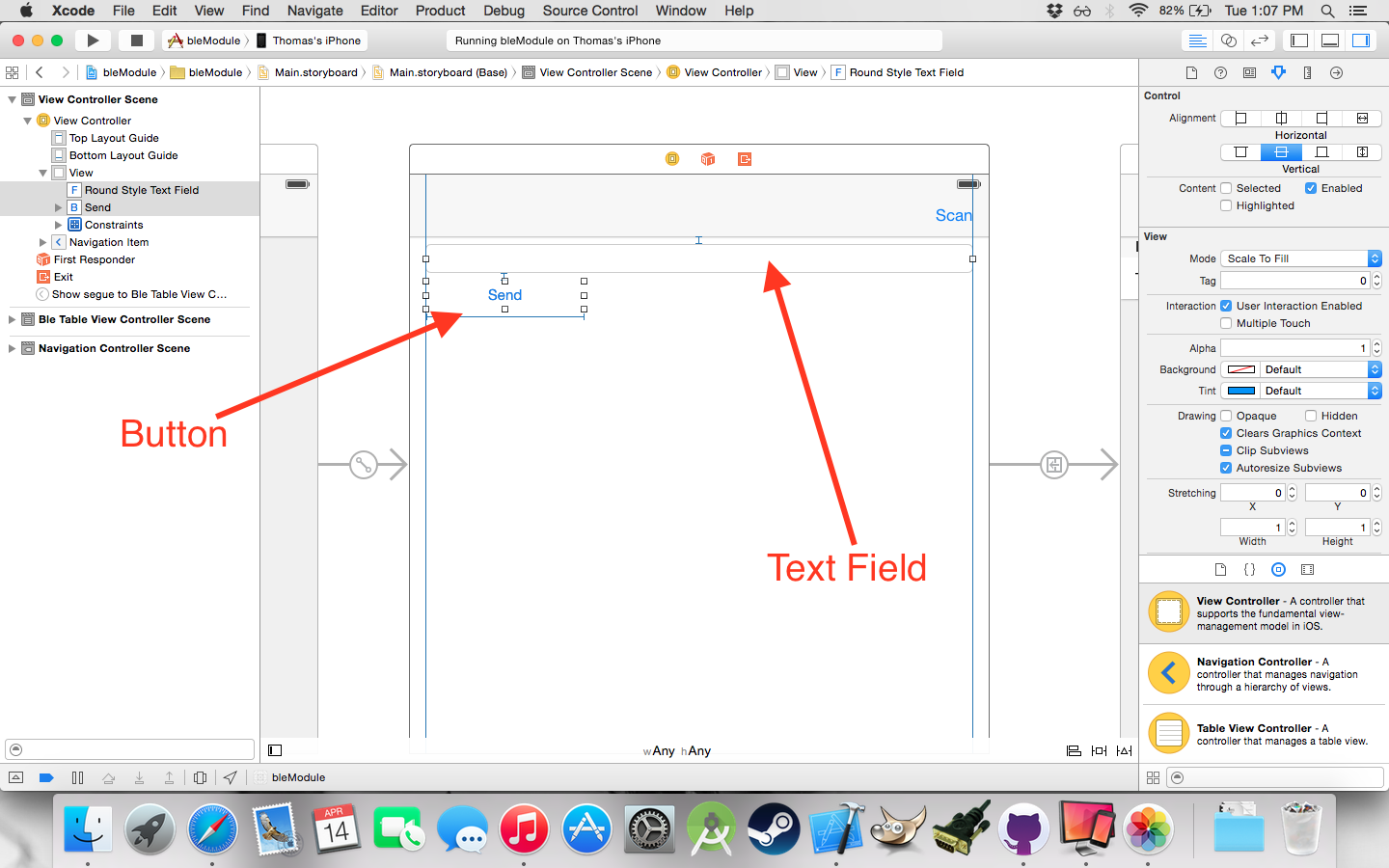Click the Background color swatch
Image resolution: width=1389 pixels, height=868 pixels.
1240,369
